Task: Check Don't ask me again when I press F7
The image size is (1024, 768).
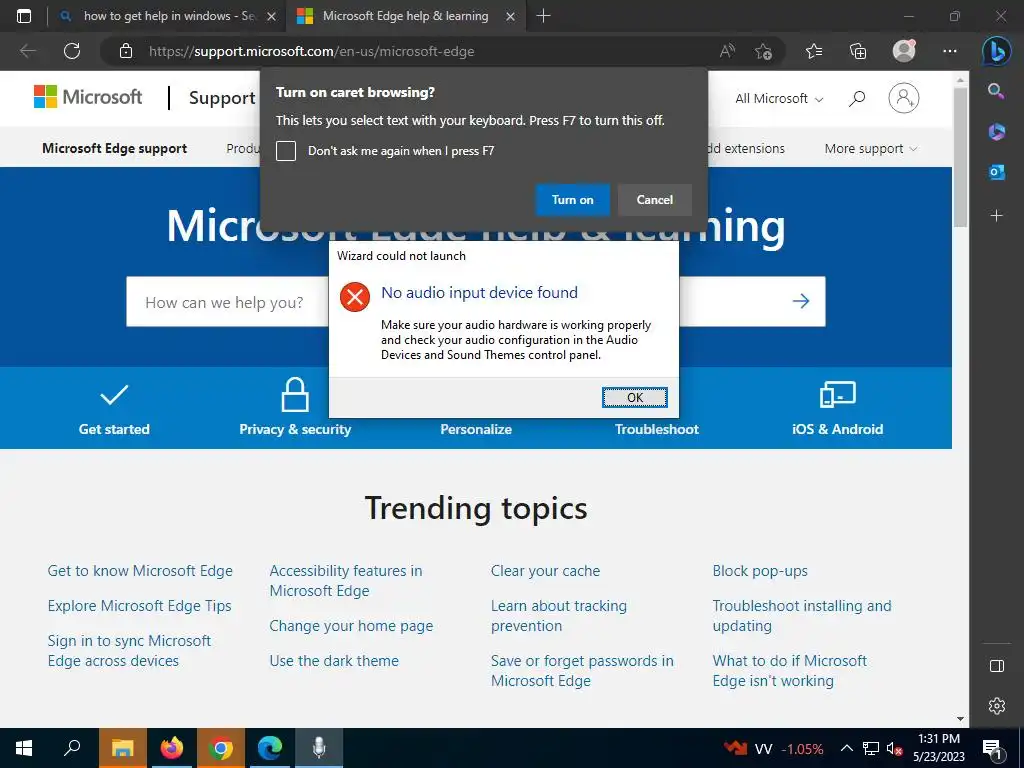Action: point(286,151)
